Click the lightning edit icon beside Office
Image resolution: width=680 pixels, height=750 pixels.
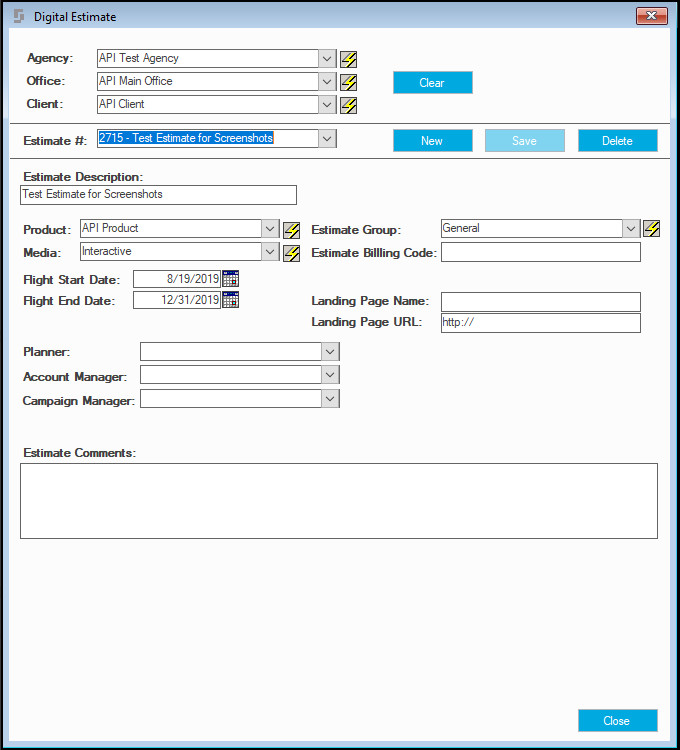click(x=349, y=82)
